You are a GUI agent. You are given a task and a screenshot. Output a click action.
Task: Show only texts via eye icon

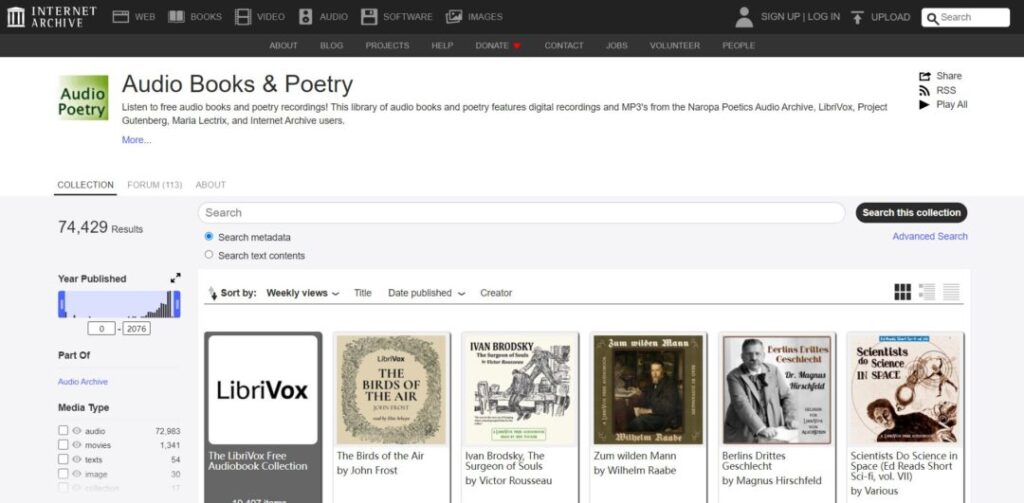(77, 459)
